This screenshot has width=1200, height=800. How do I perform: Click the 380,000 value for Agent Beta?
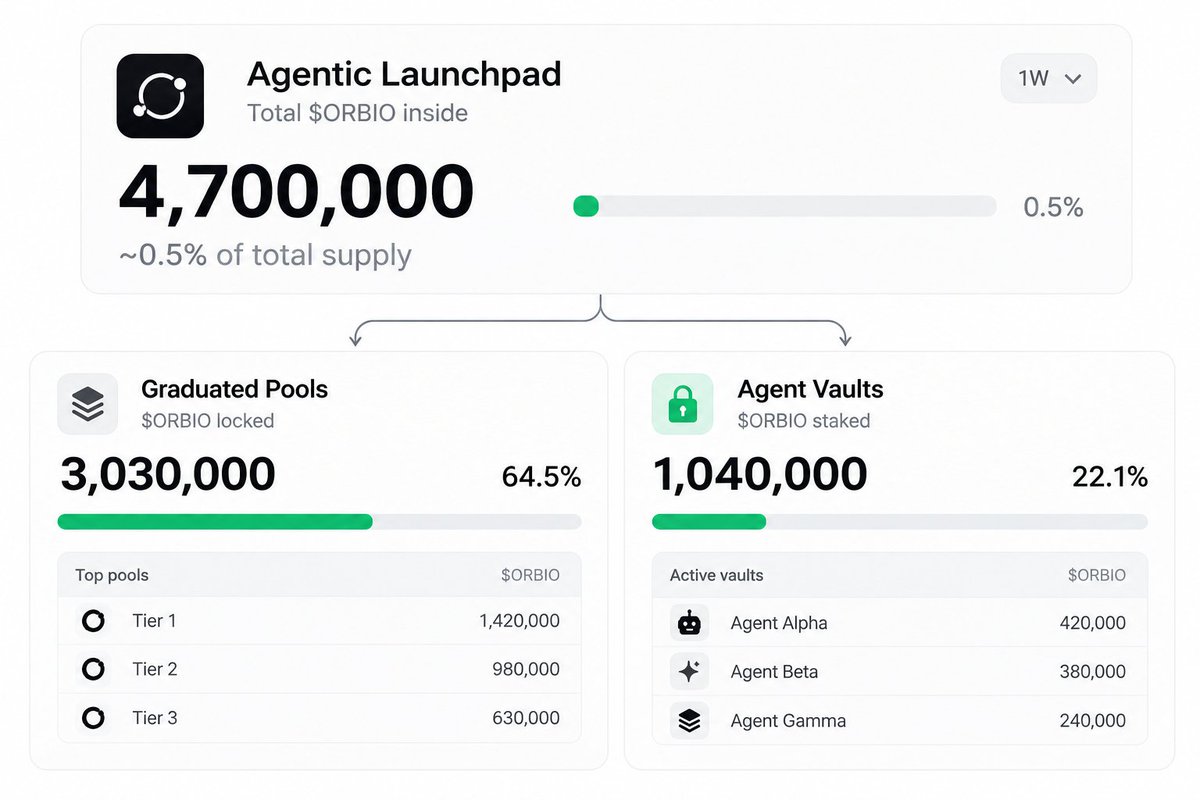(x=1092, y=671)
